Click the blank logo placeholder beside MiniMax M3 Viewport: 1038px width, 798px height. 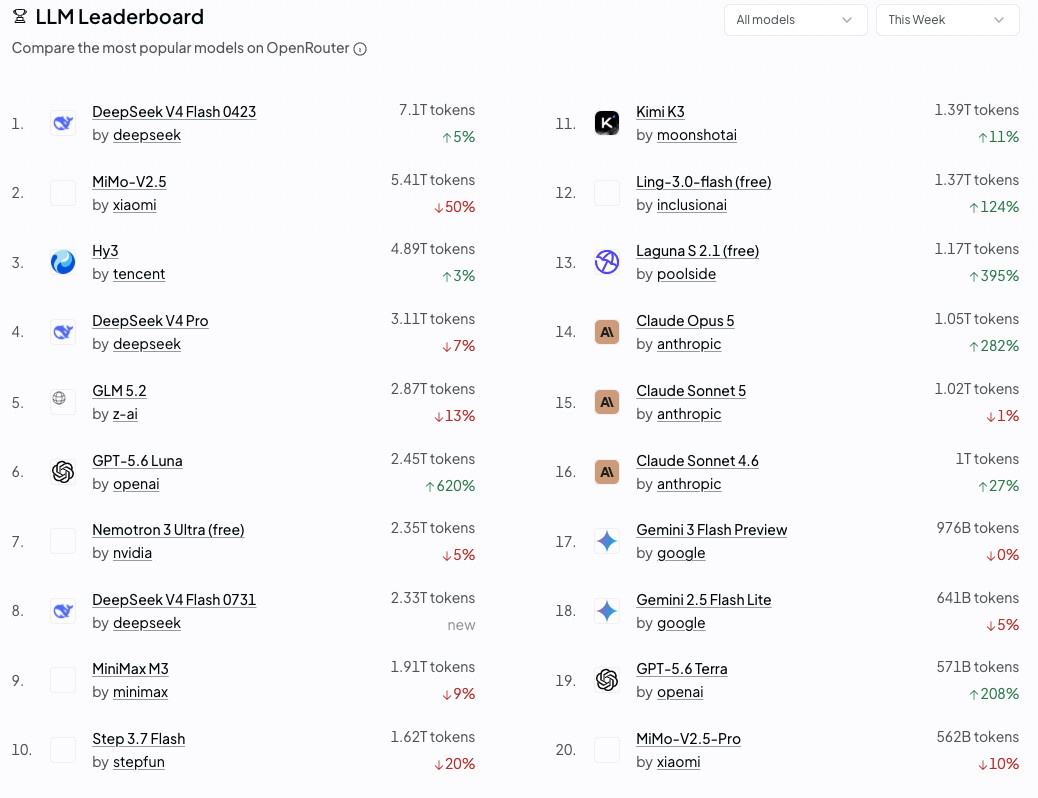pyautogui.click(x=63, y=680)
